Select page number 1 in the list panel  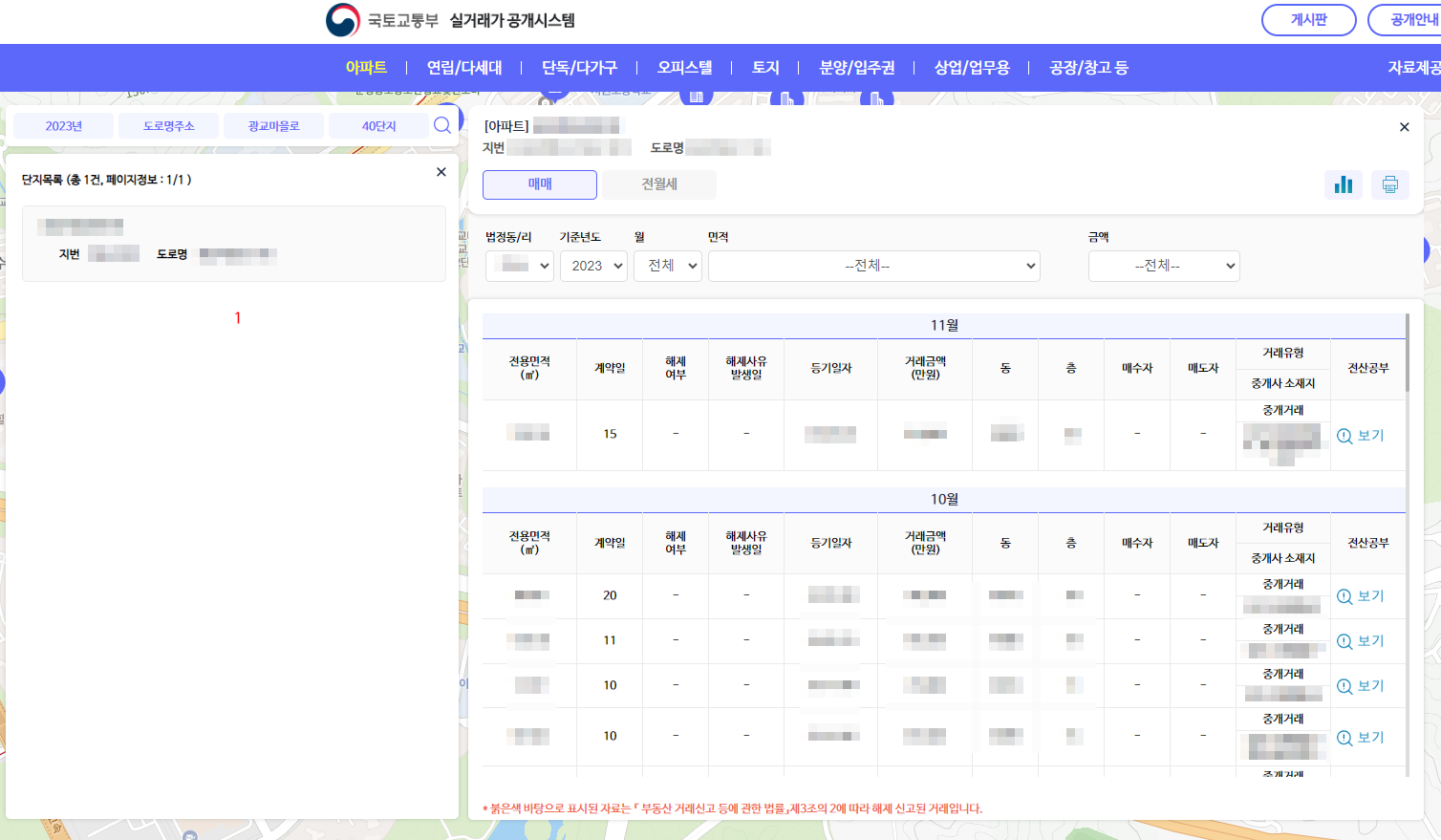tap(236, 318)
